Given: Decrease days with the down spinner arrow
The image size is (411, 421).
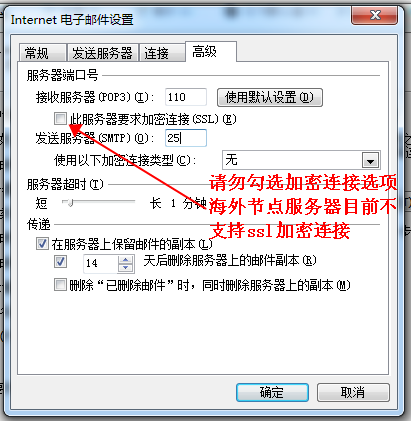Looking at the screenshot, I should pos(126,268).
